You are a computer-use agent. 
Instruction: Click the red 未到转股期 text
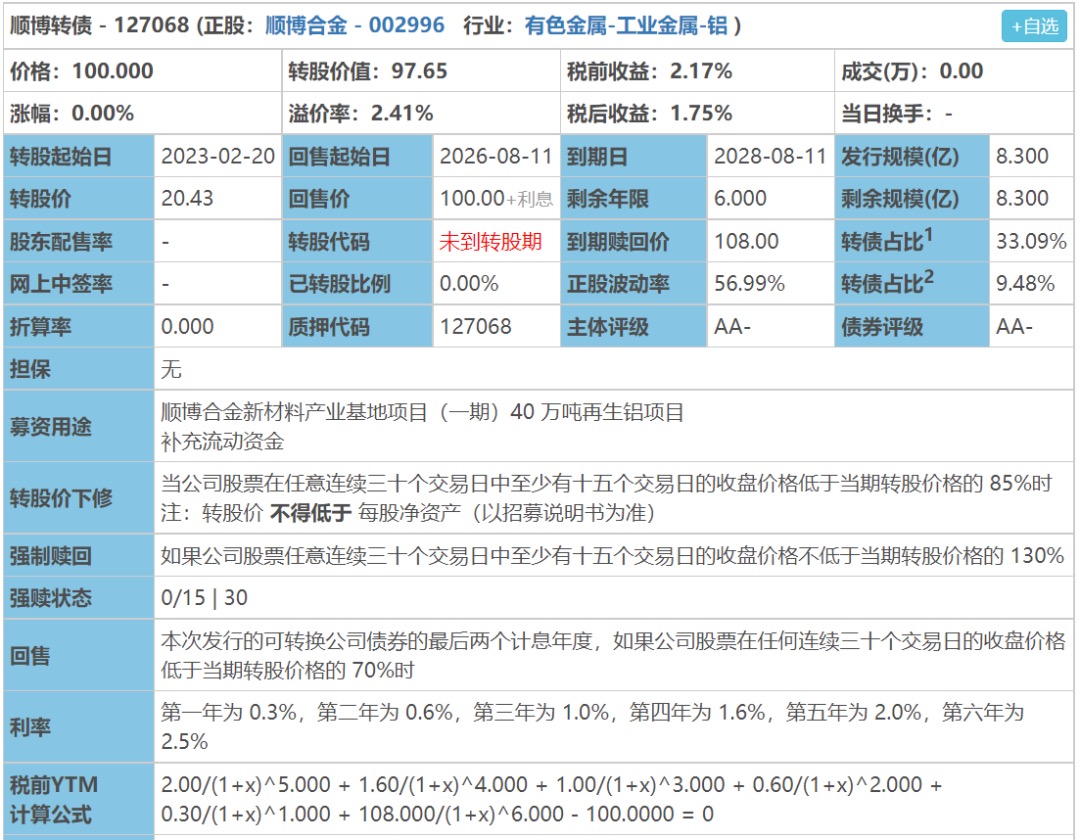(490, 242)
